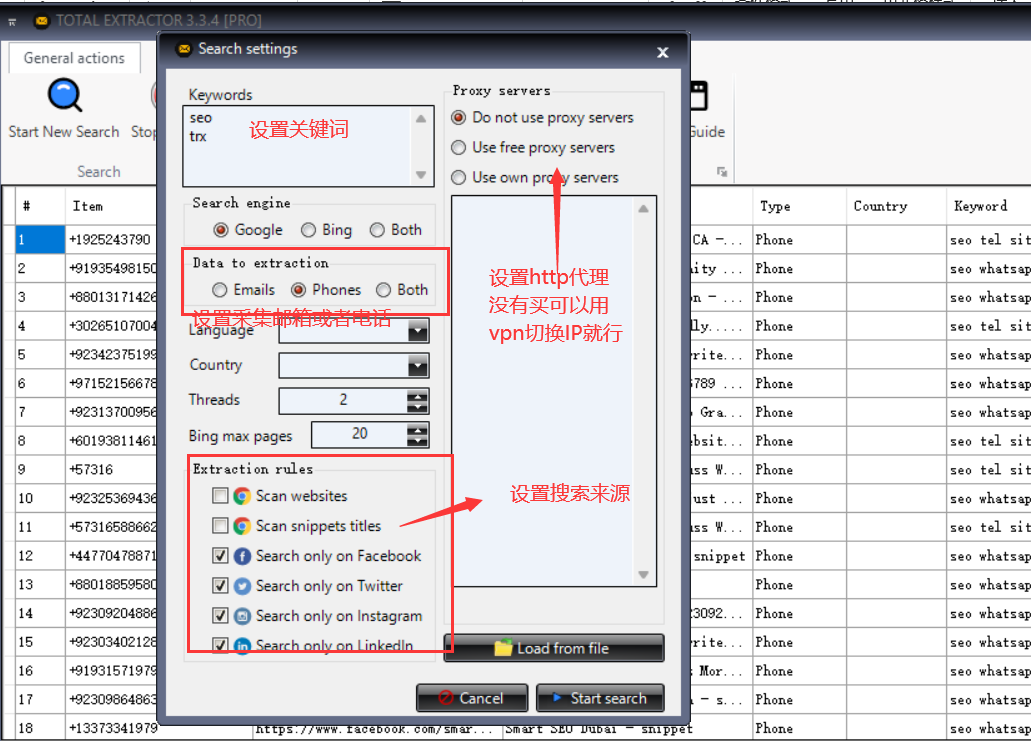The height and width of the screenshot is (741, 1031).
Task: Enable the Scan websites checkbox
Action: pos(218,495)
